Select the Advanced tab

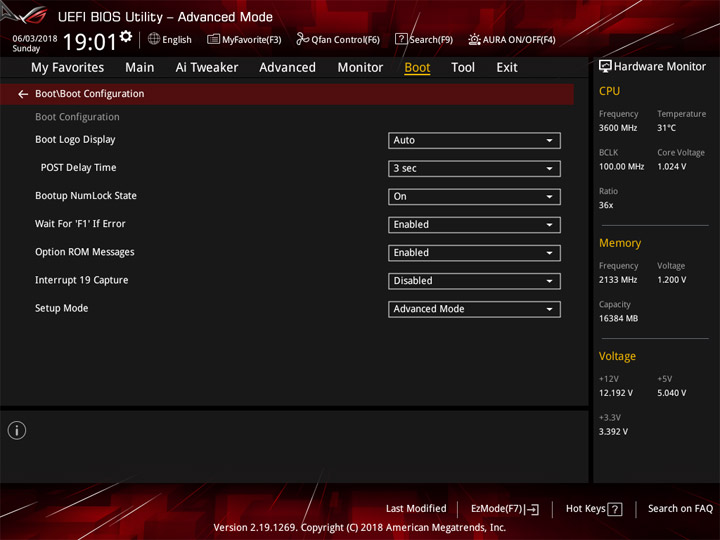[x=287, y=68]
